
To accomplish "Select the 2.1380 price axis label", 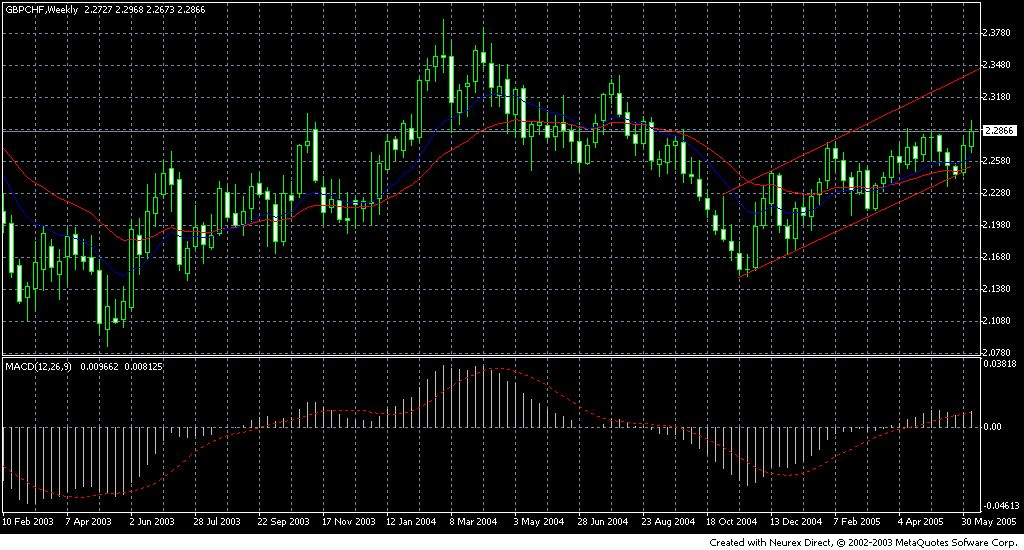I will coord(997,289).
